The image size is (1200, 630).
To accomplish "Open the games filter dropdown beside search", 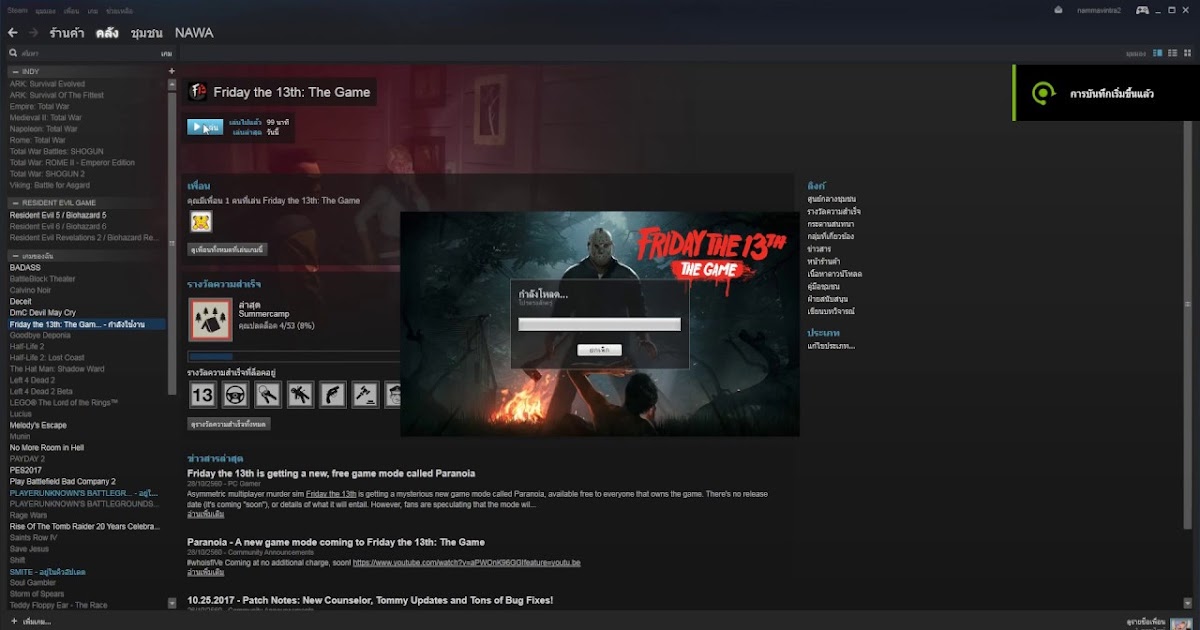I will tap(167, 53).
